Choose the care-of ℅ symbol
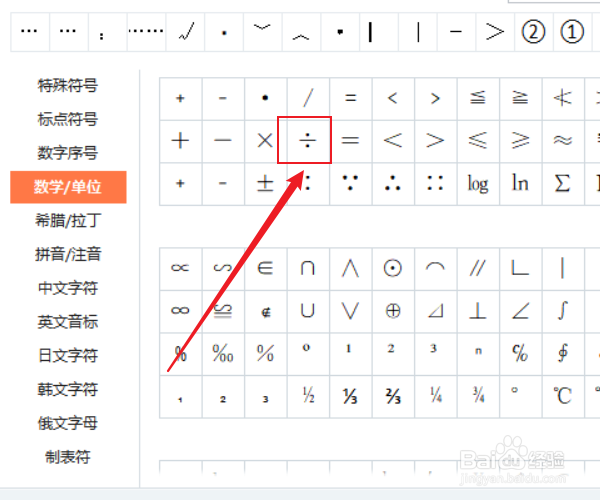Screen dimensions: 600x500 point(520,353)
